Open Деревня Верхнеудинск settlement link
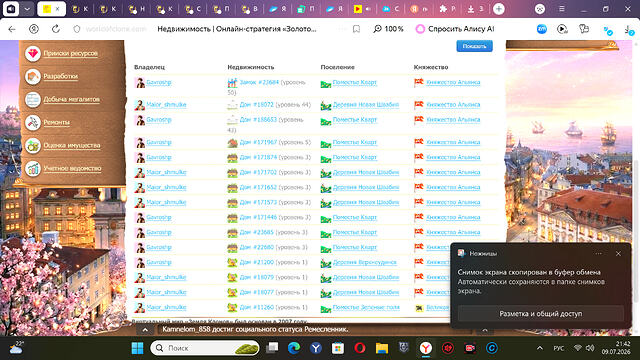Viewport: 640px width, 360px height. [x=364, y=262]
